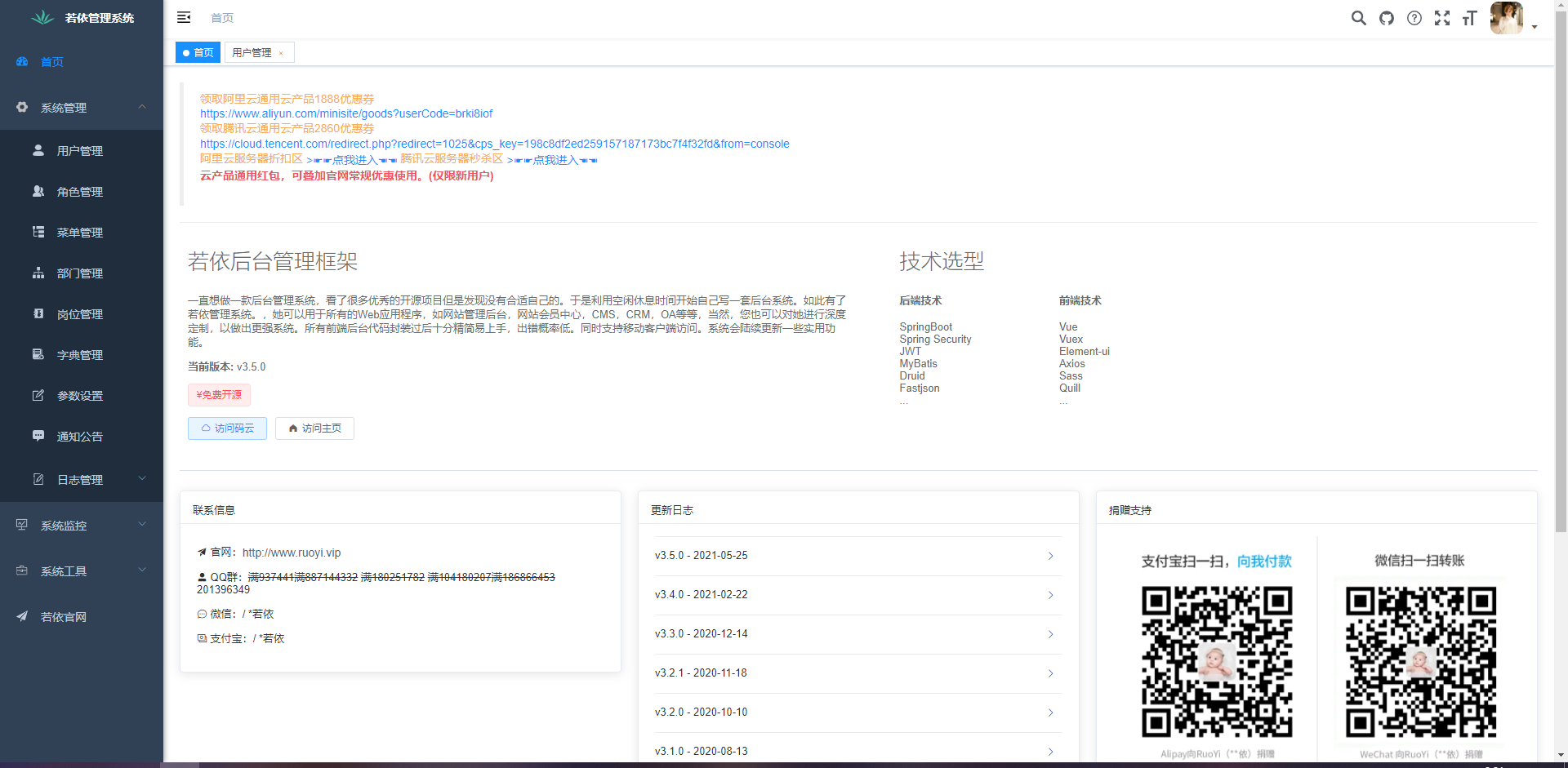Open 岗位管理 in the sidebar
The image size is (1568, 768).
[x=82, y=314]
